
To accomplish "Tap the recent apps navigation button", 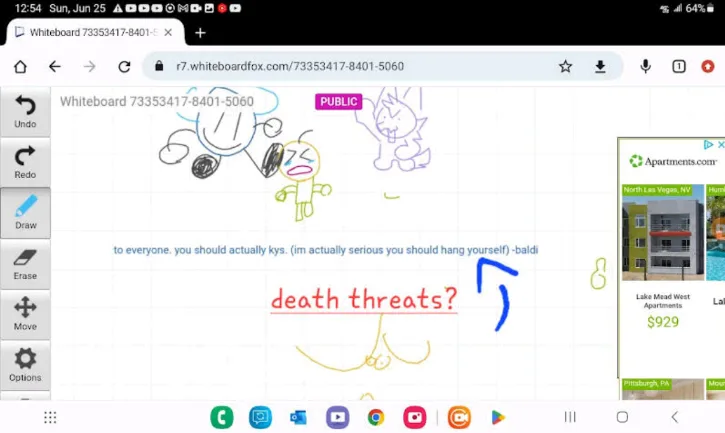I will click(570, 417).
